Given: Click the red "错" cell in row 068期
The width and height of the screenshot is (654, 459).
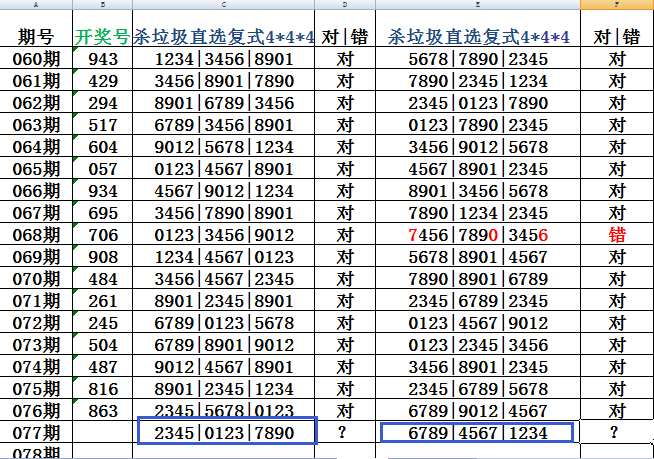Looking at the screenshot, I should [617, 234].
